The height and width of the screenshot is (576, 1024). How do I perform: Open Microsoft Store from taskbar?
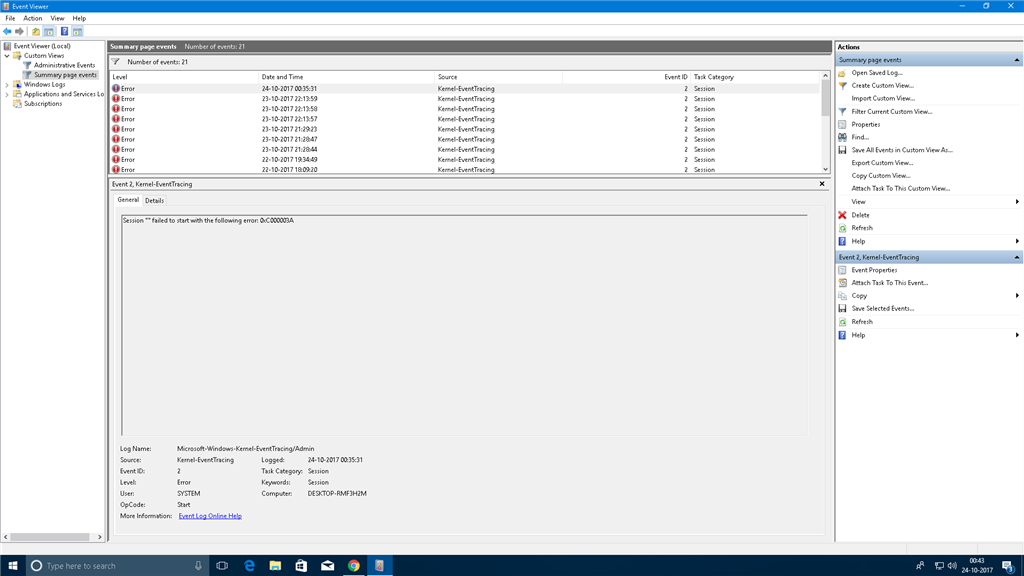pos(301,566)
